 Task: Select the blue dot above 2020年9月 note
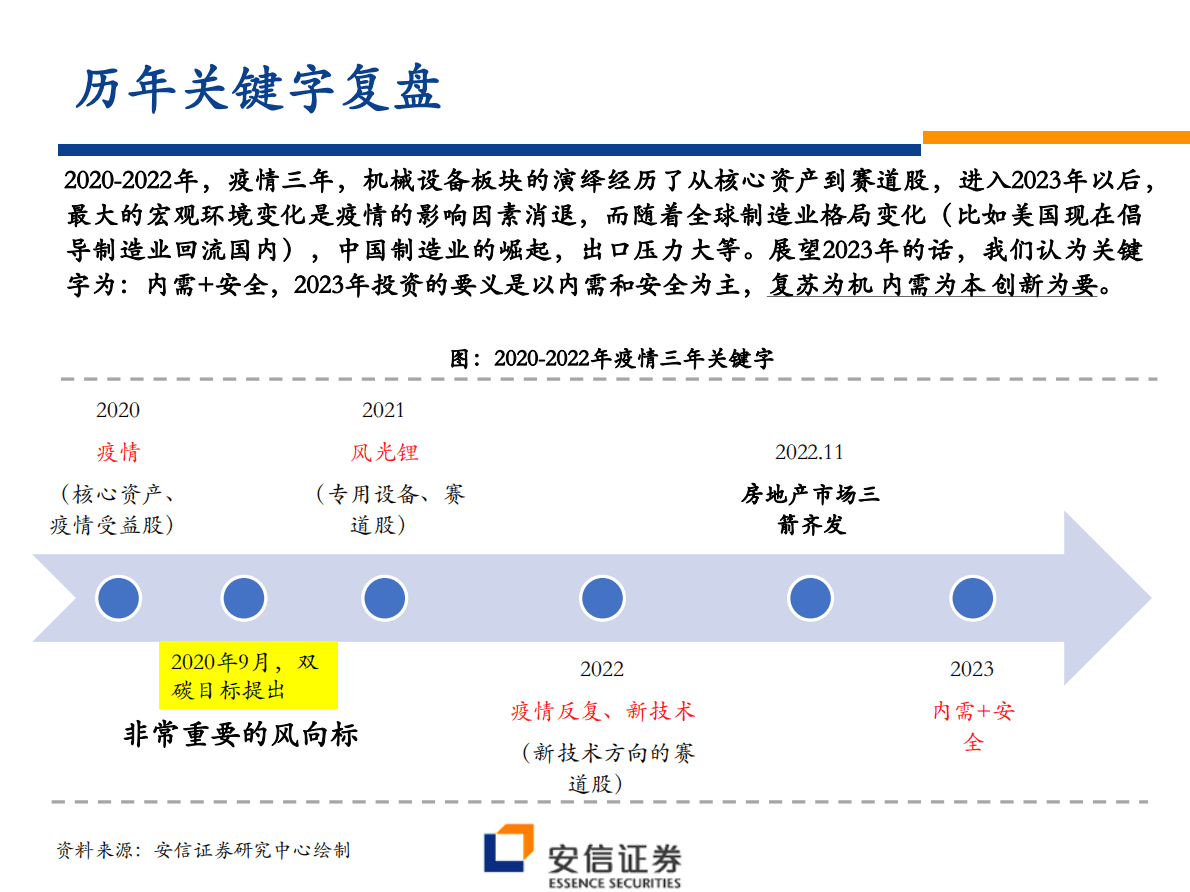tap(243, 597)
